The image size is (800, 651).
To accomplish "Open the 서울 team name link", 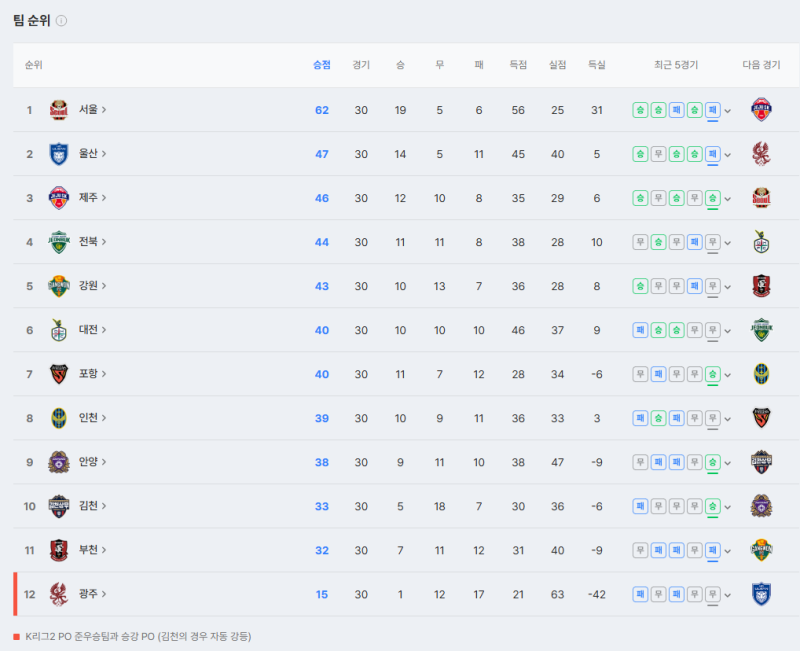I will click(x=92, y=109).
